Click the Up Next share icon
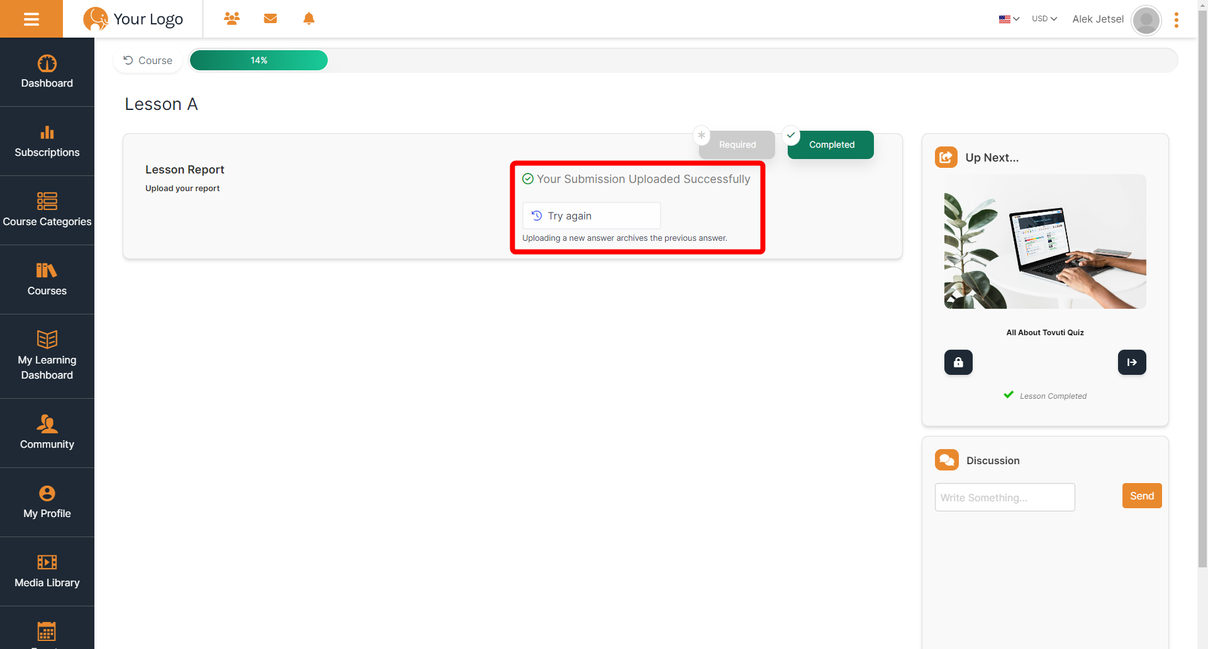This screenshot has height=649, width=1208. click(946, 157)
